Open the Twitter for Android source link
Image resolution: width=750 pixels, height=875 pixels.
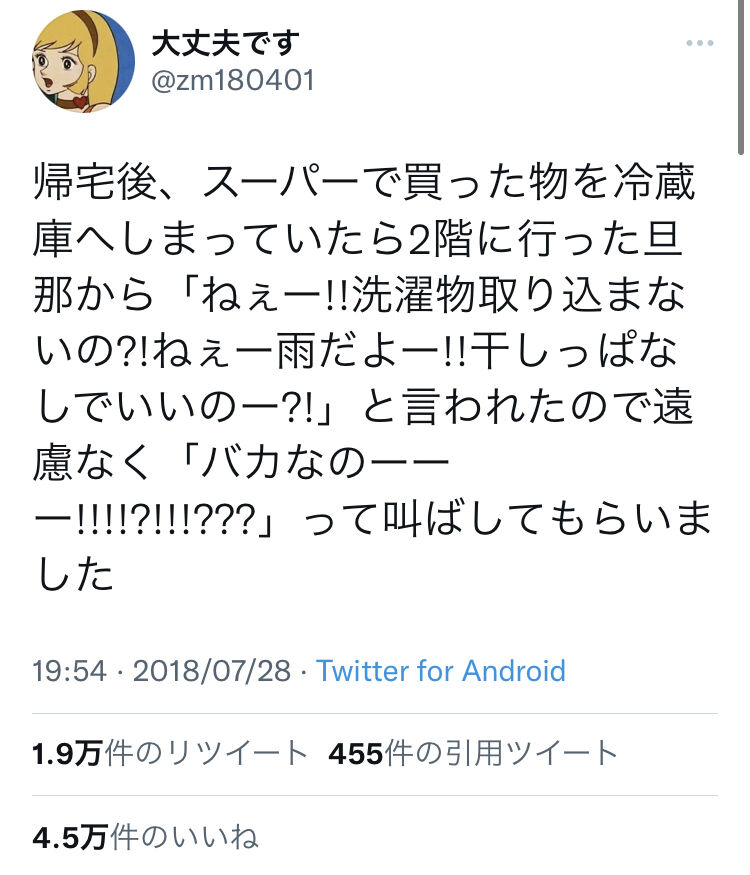click(441, 671)
